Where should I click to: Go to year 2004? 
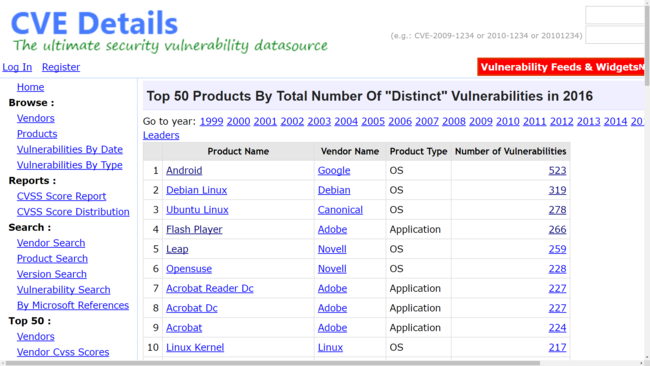click(346, 121)
